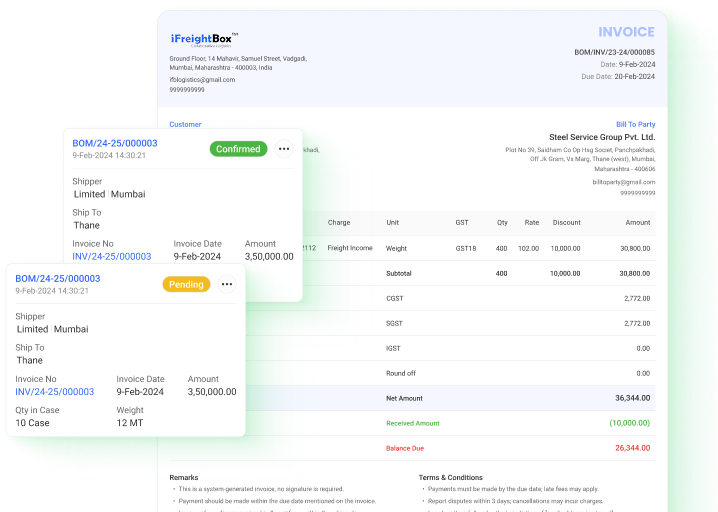Click the yellow Pending status badge

(185, 284)
